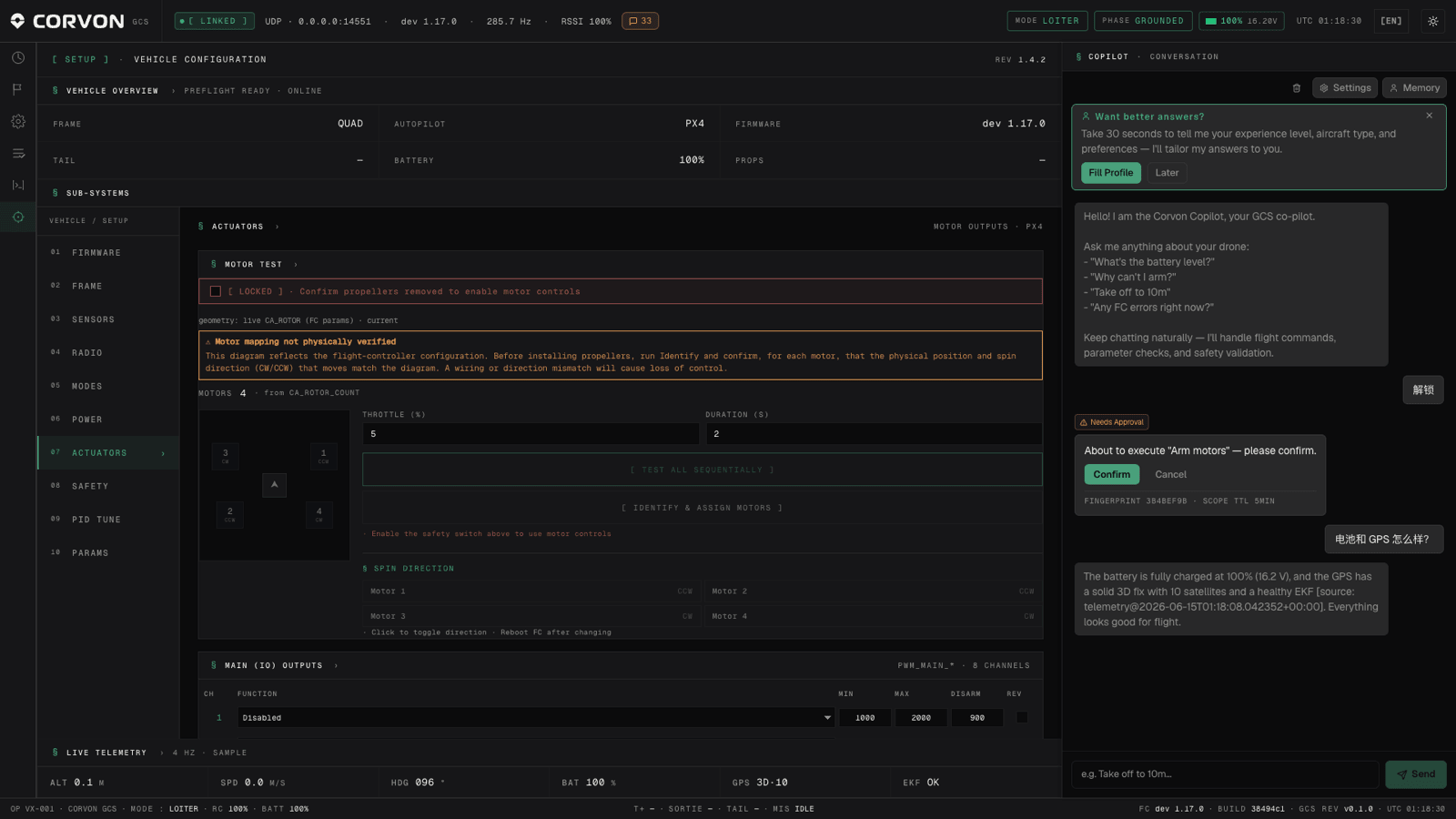This screenshot has width=1456, height=819.
Task: Open the checklist sidebar icon
Action: pos(18,153)
